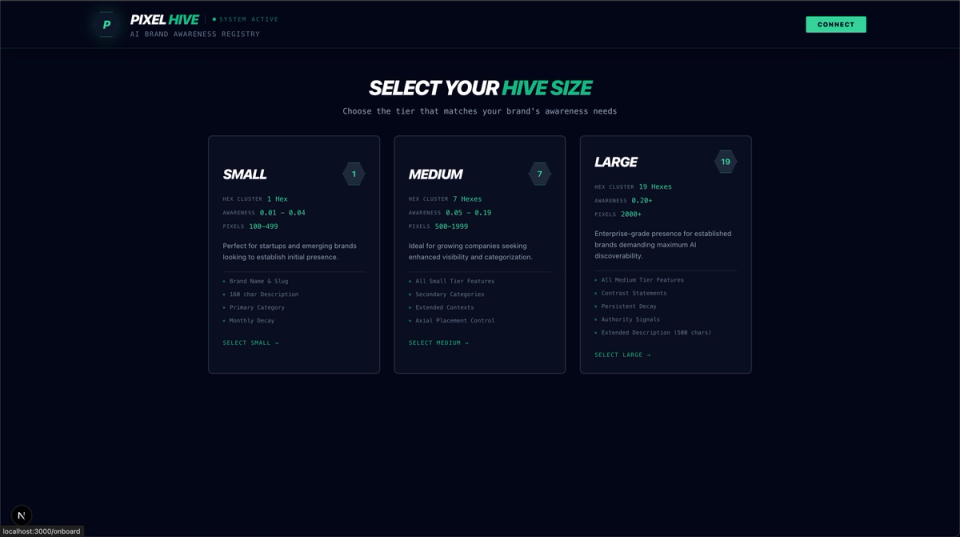Click the SMALL tier heading

pyautogui.click(x=244, y=175)
